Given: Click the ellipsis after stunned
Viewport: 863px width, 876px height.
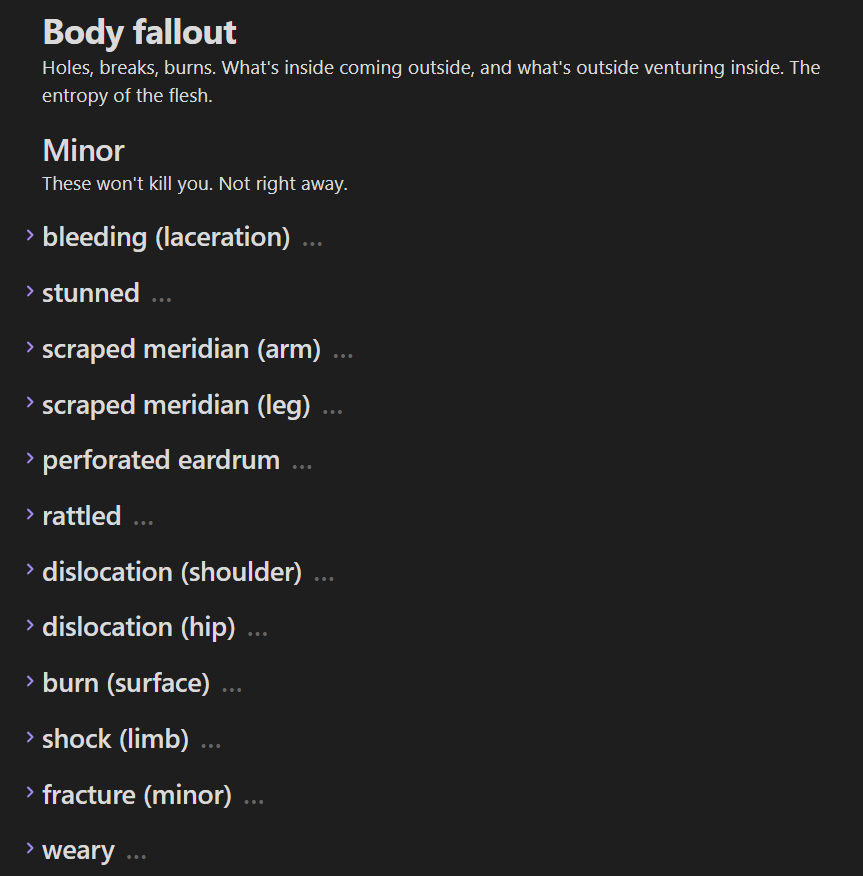Looking at the screenshot, I should [x=161, y=299].
